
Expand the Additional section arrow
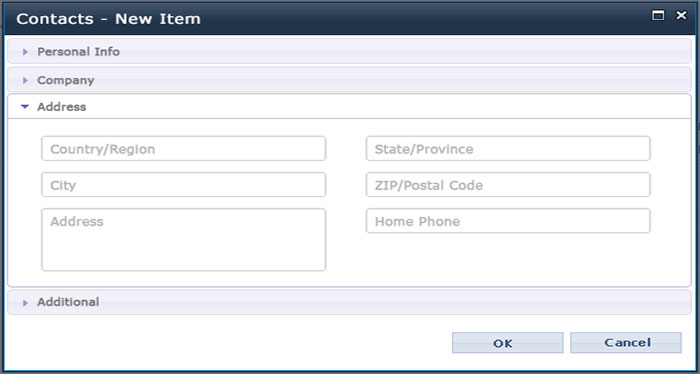(x=25, y=303)
